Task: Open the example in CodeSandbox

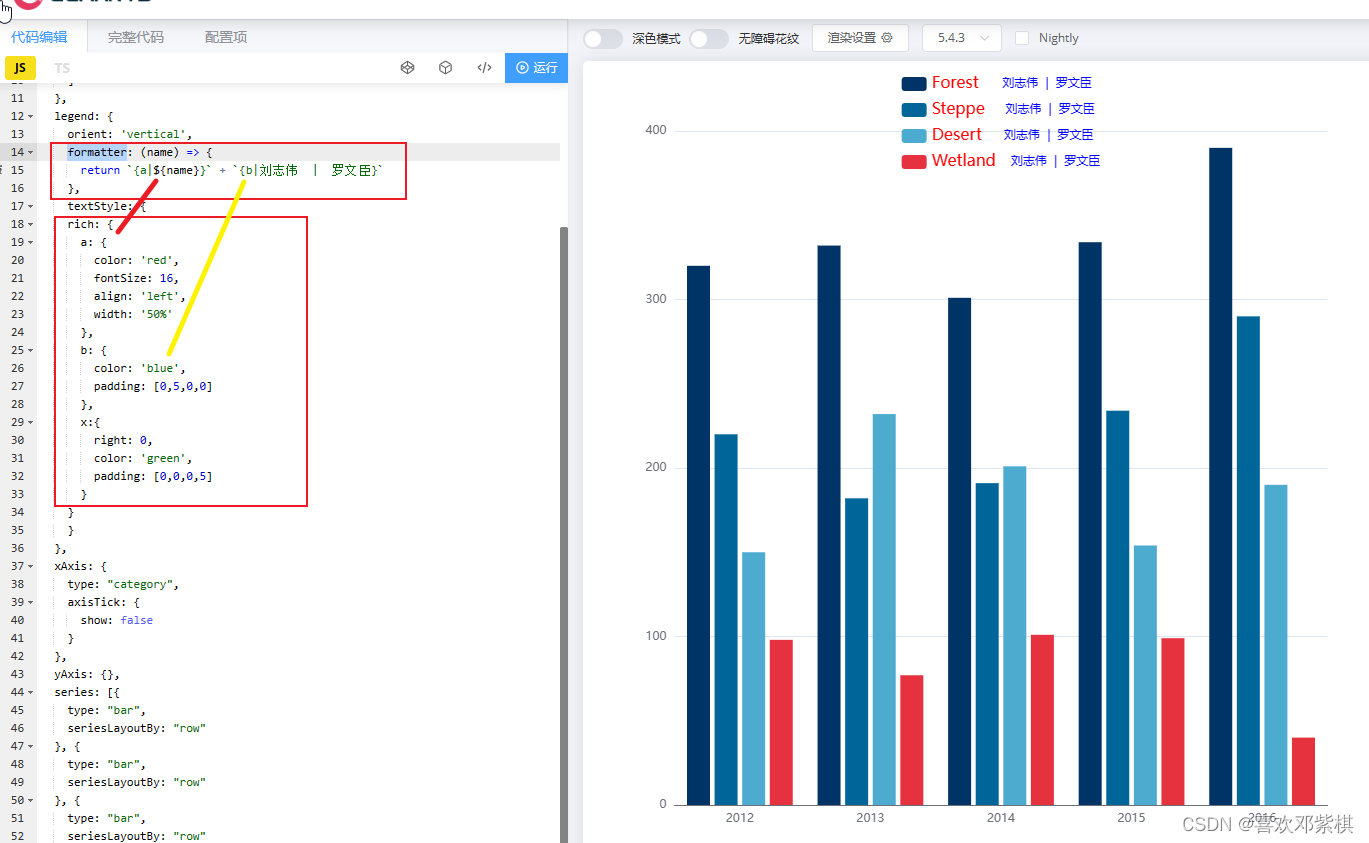Action: point(445,67)
